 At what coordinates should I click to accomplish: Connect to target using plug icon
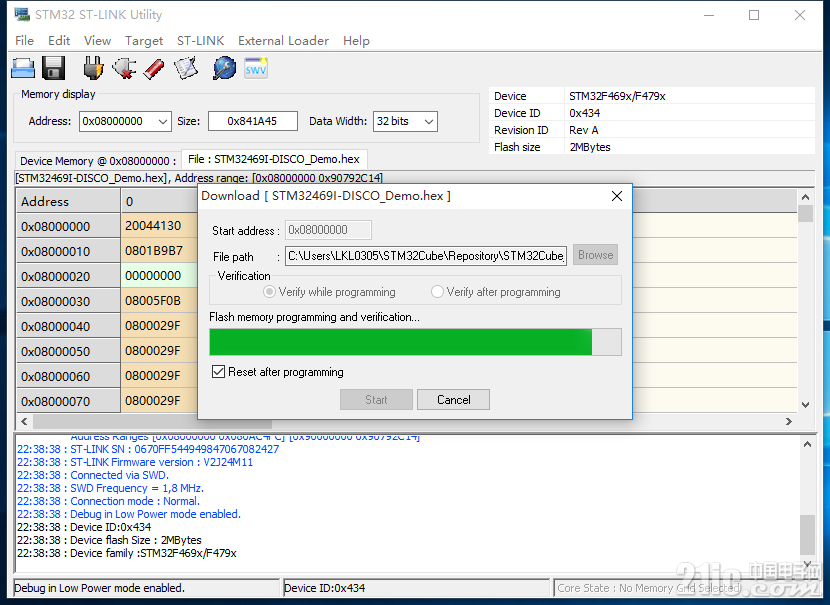[93, 68]
